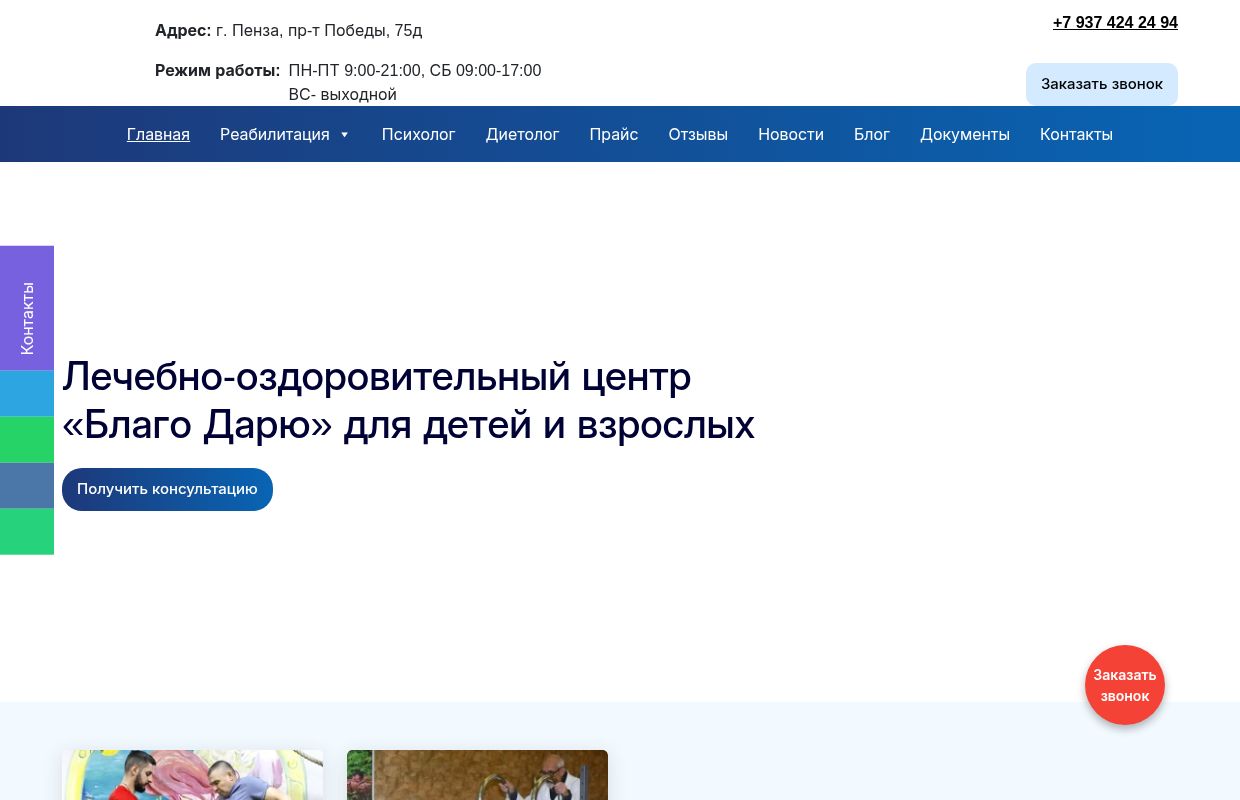Click the Режим работы: label
This screenshot has width=1240, height=800.
(x=217, y=70)
